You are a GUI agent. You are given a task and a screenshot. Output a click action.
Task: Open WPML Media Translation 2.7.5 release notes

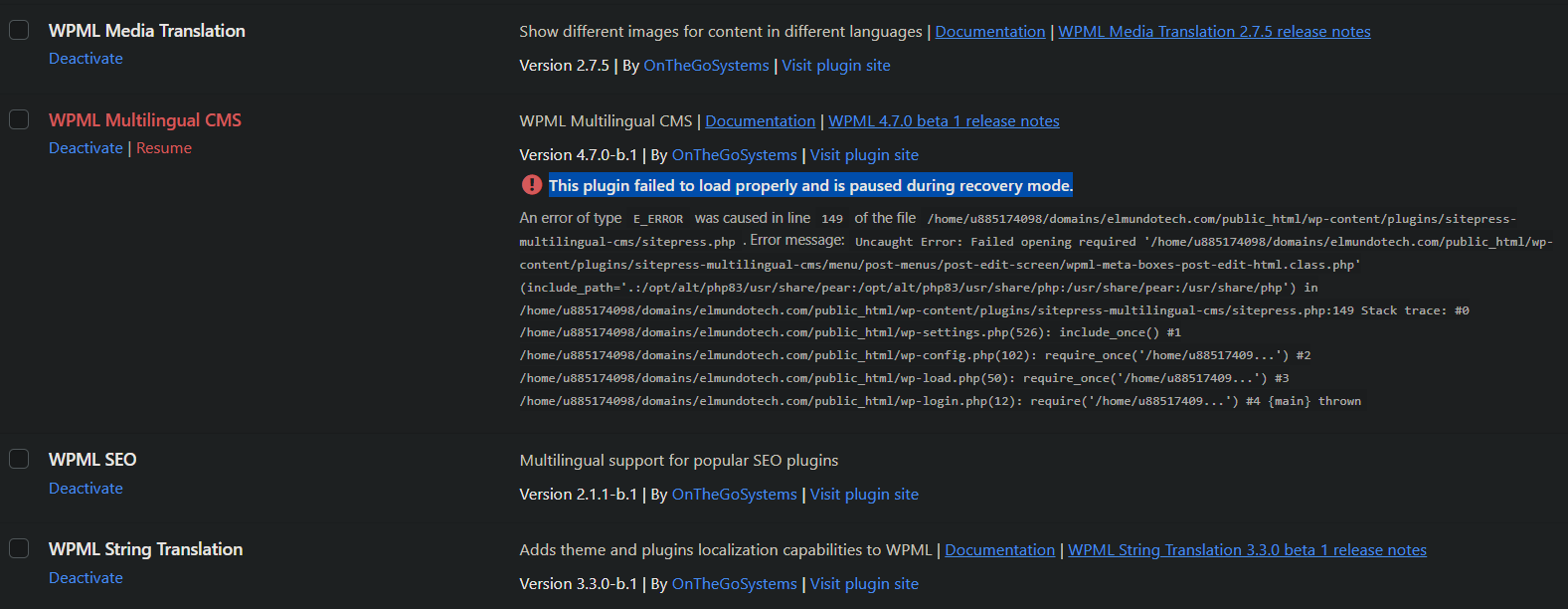pyautogui.click(x=1214, y=32)
